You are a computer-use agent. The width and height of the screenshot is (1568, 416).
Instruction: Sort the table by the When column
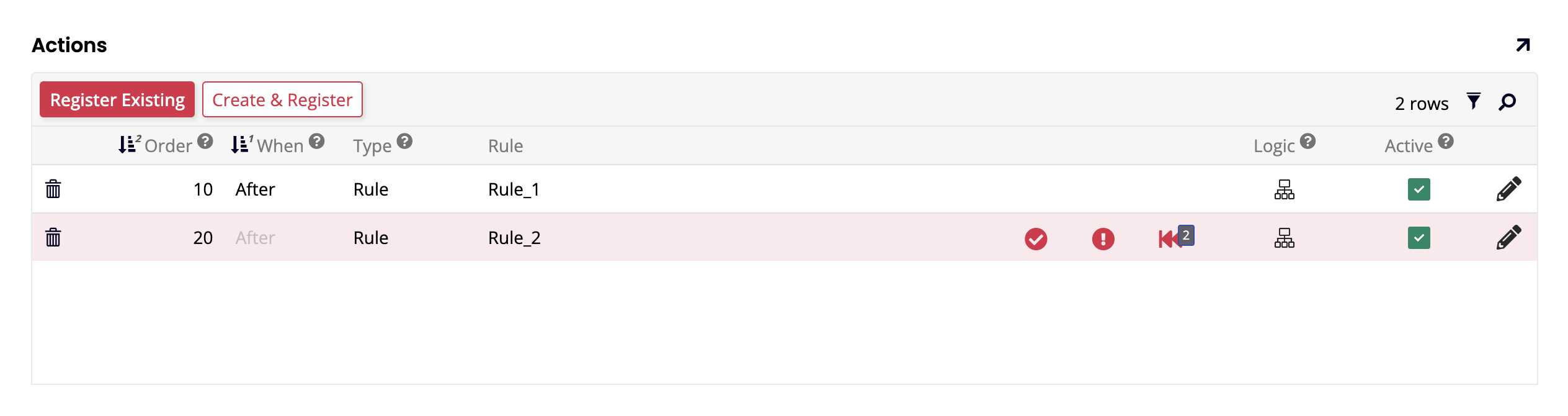[280, 145]
